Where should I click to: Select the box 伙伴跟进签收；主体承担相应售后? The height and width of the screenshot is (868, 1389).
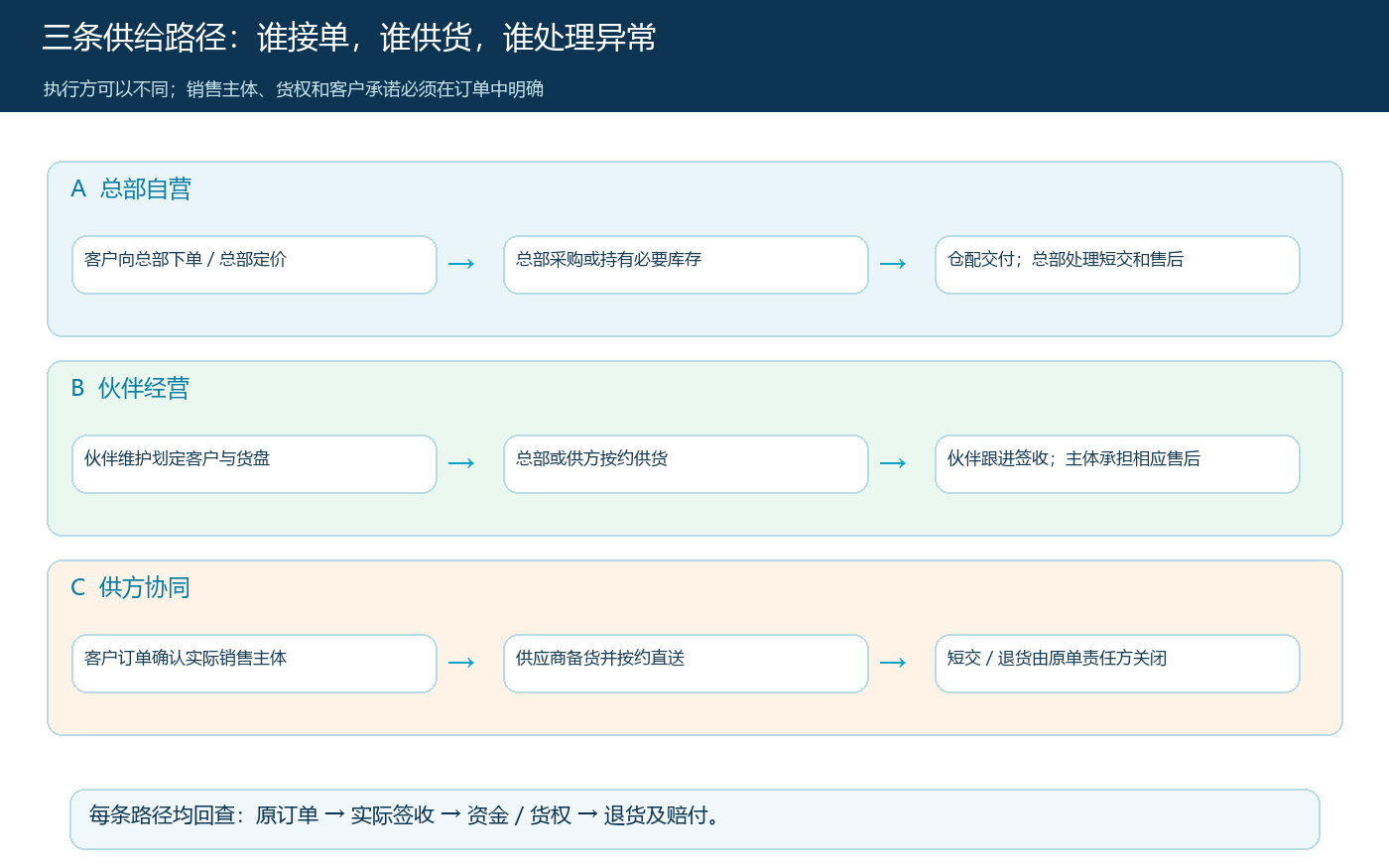1117,464
